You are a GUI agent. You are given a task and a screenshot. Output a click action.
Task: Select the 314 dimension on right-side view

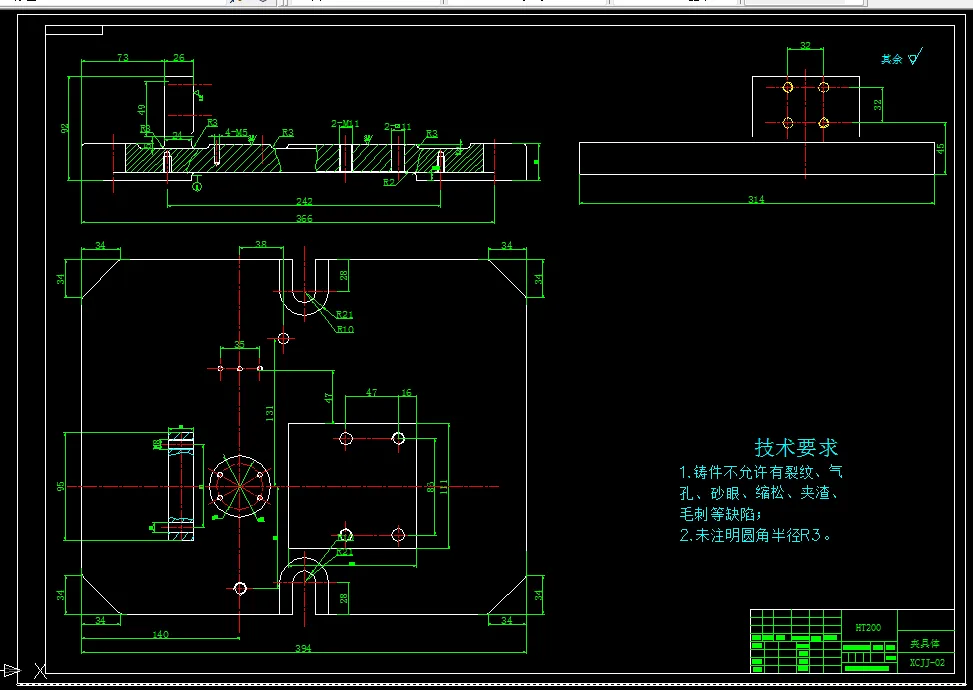click(x=755, y=199)
